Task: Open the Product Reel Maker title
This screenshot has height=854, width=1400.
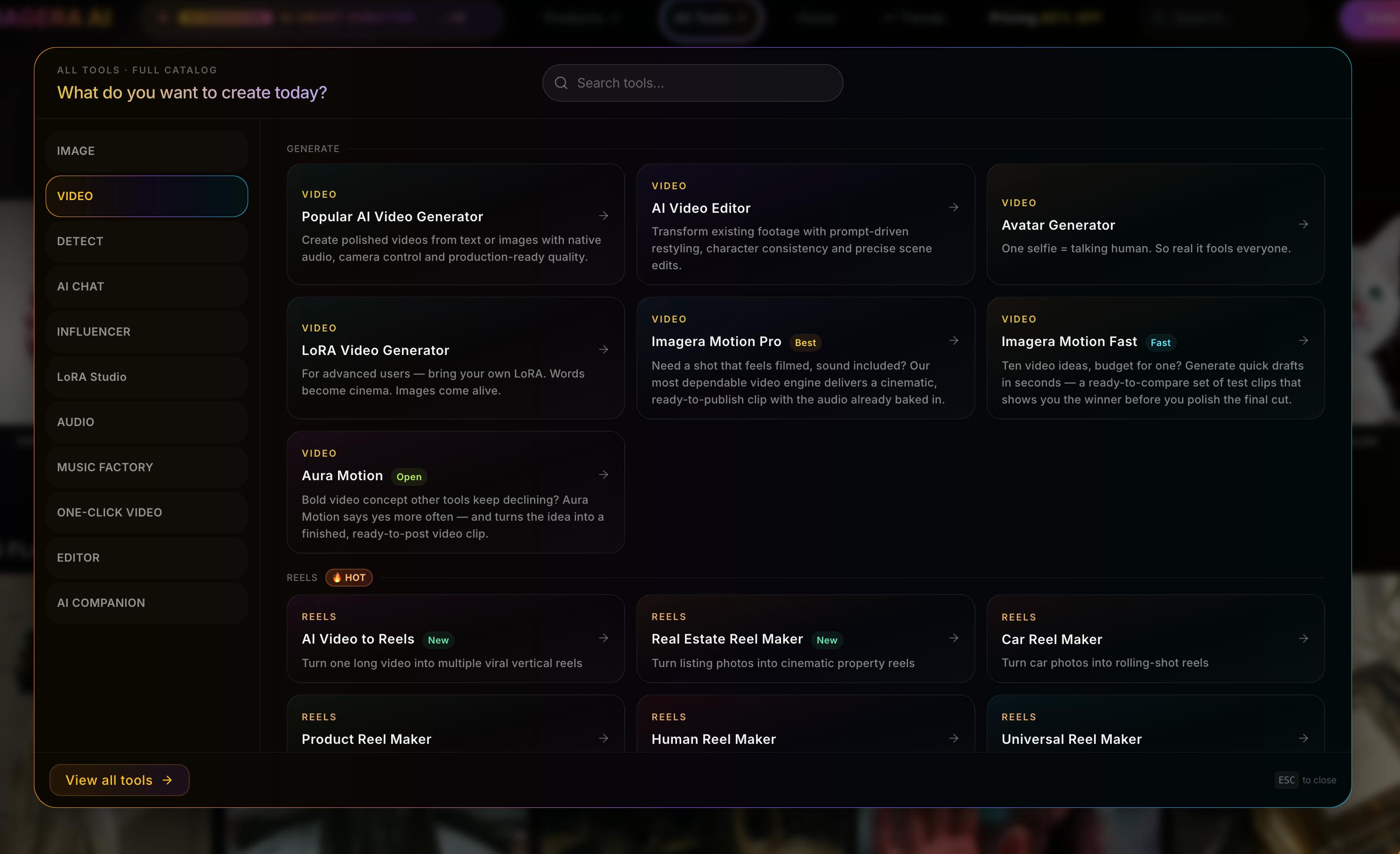Action: coord(367,739)
